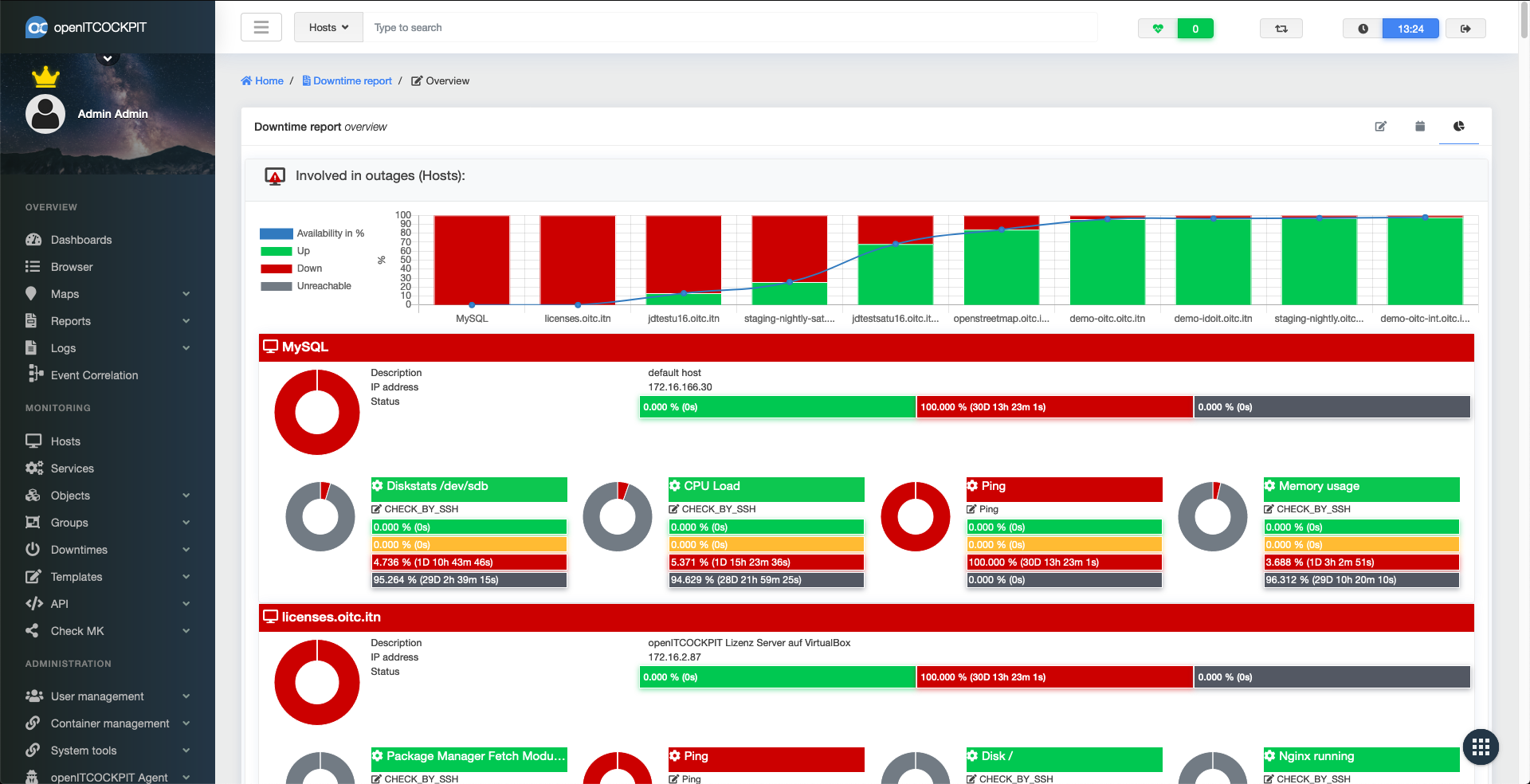Toggle the hamburger sidebar menu button
This screenshot has width=1530, height=784.
point(261,27)
